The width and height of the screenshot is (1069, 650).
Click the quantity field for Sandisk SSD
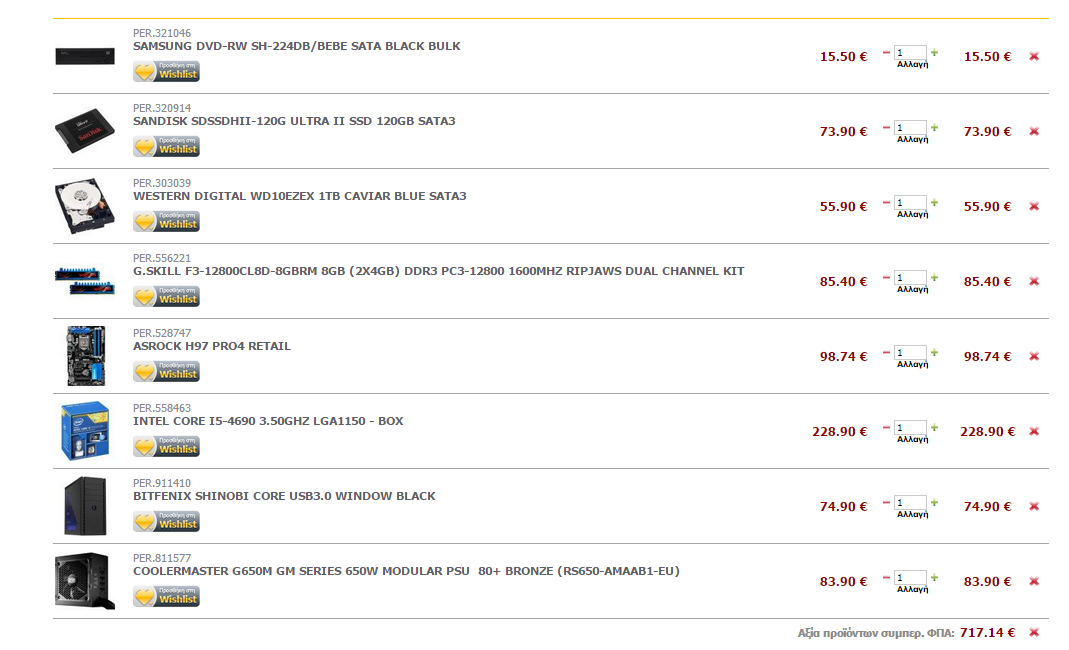coord(910,128)
